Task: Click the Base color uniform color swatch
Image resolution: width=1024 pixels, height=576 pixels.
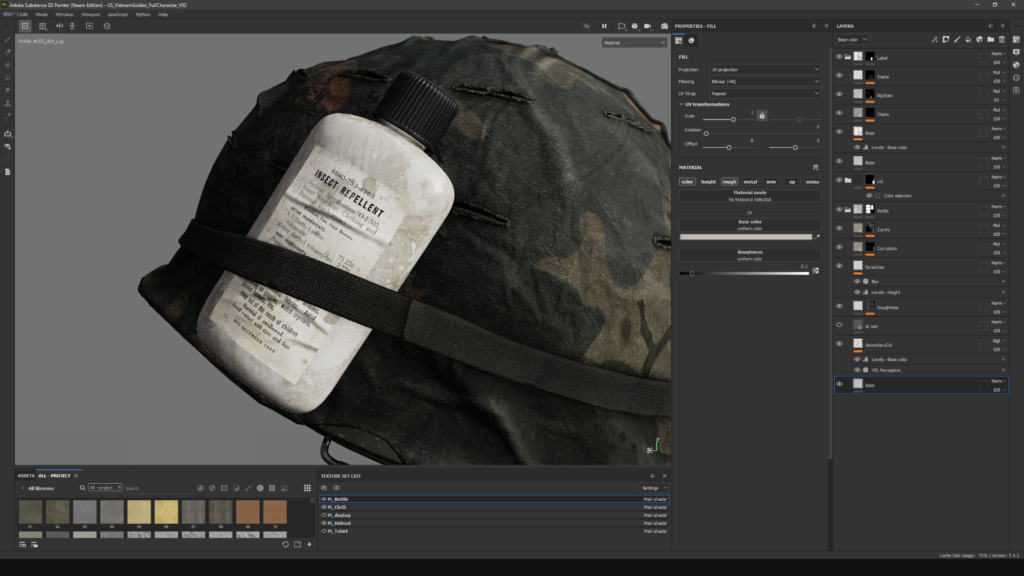Action: 745,237
